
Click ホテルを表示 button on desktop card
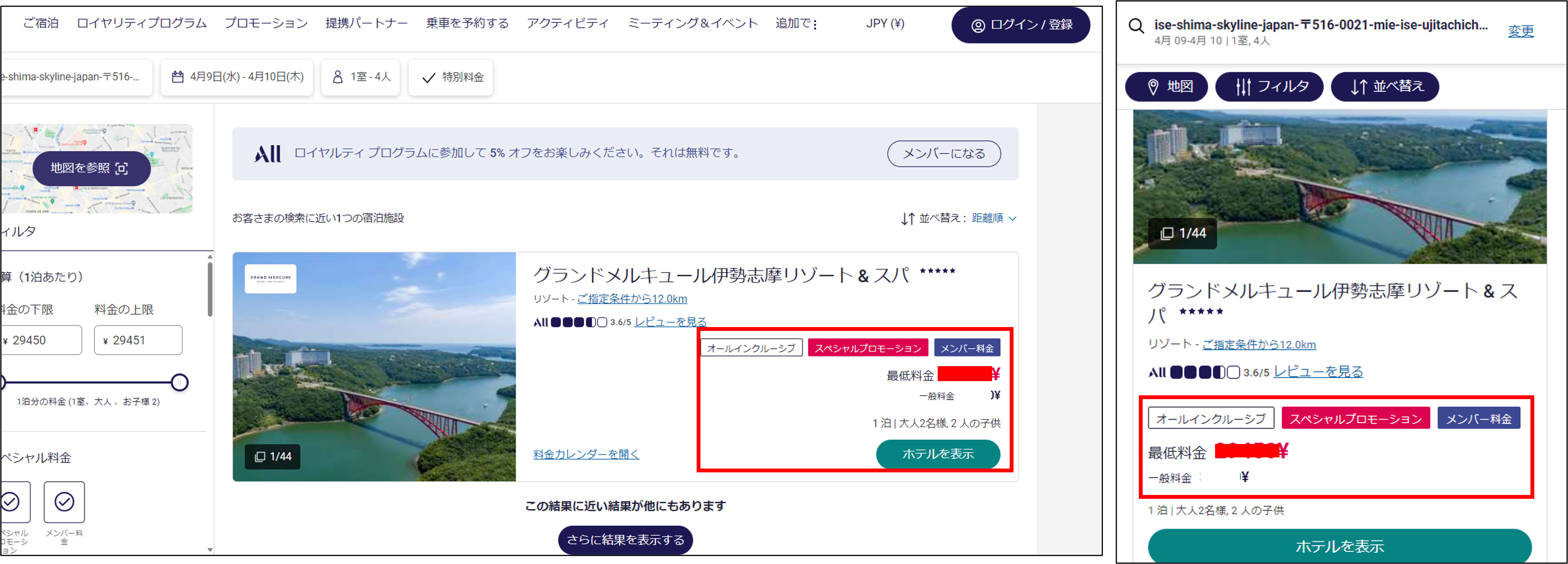click(x=938, y=454)
